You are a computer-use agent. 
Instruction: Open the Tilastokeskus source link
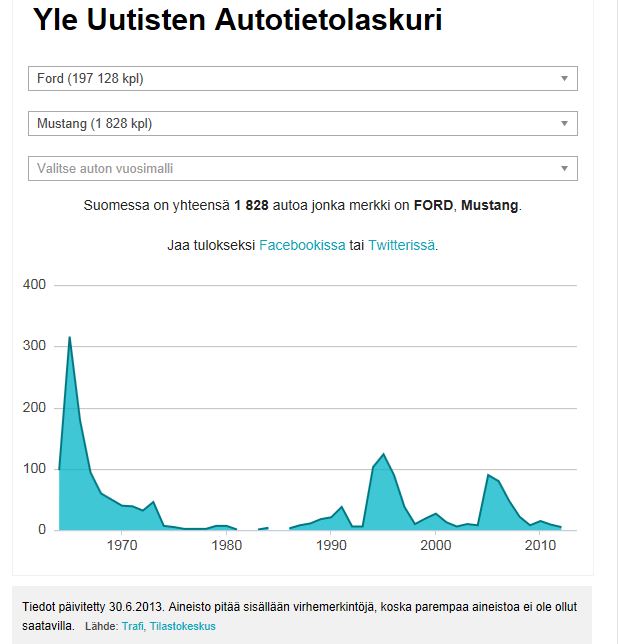click(x=183, y=627)
